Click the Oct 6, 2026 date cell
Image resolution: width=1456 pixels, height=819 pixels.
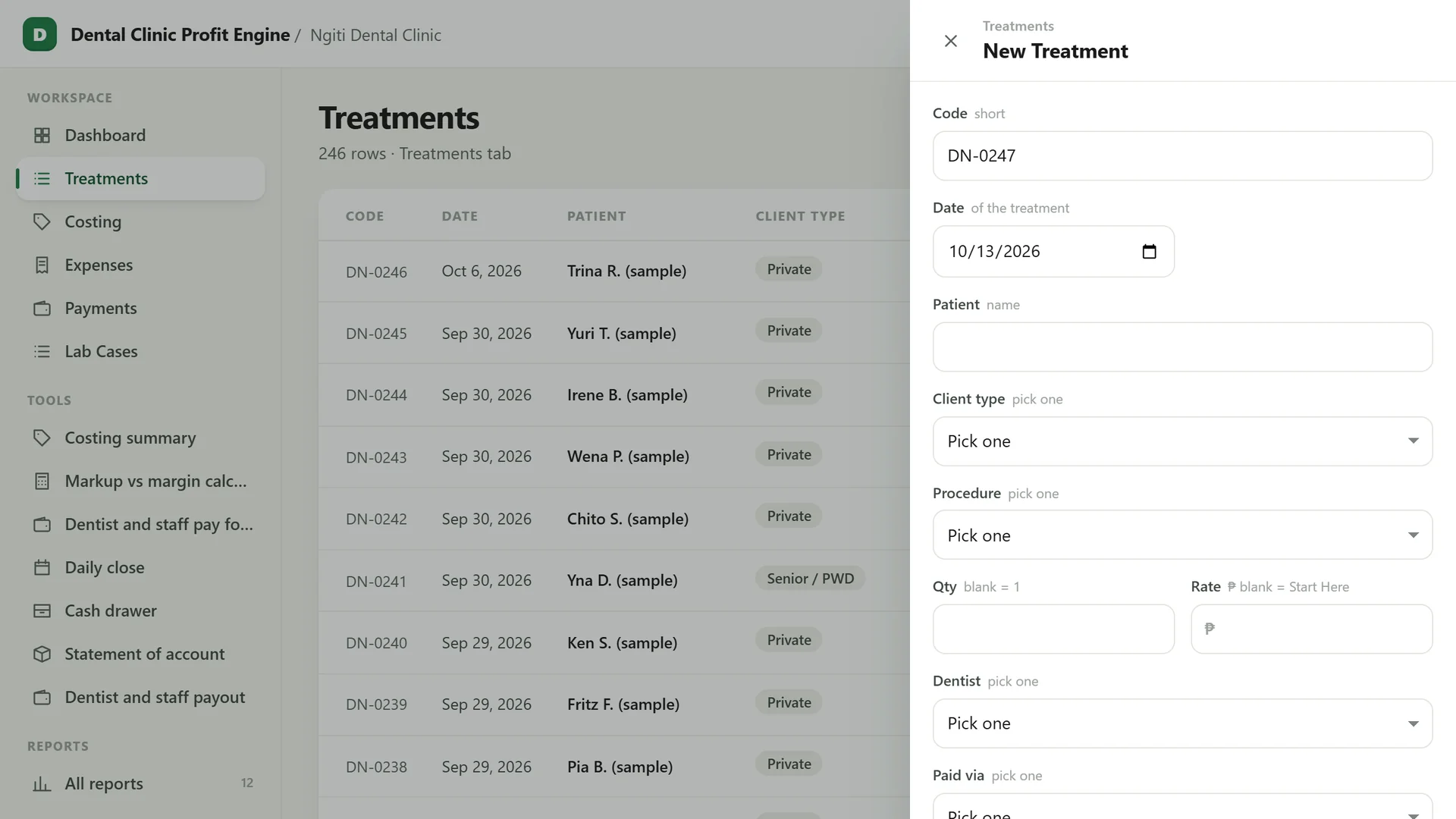pyautogui.click(x=482, y=271)
